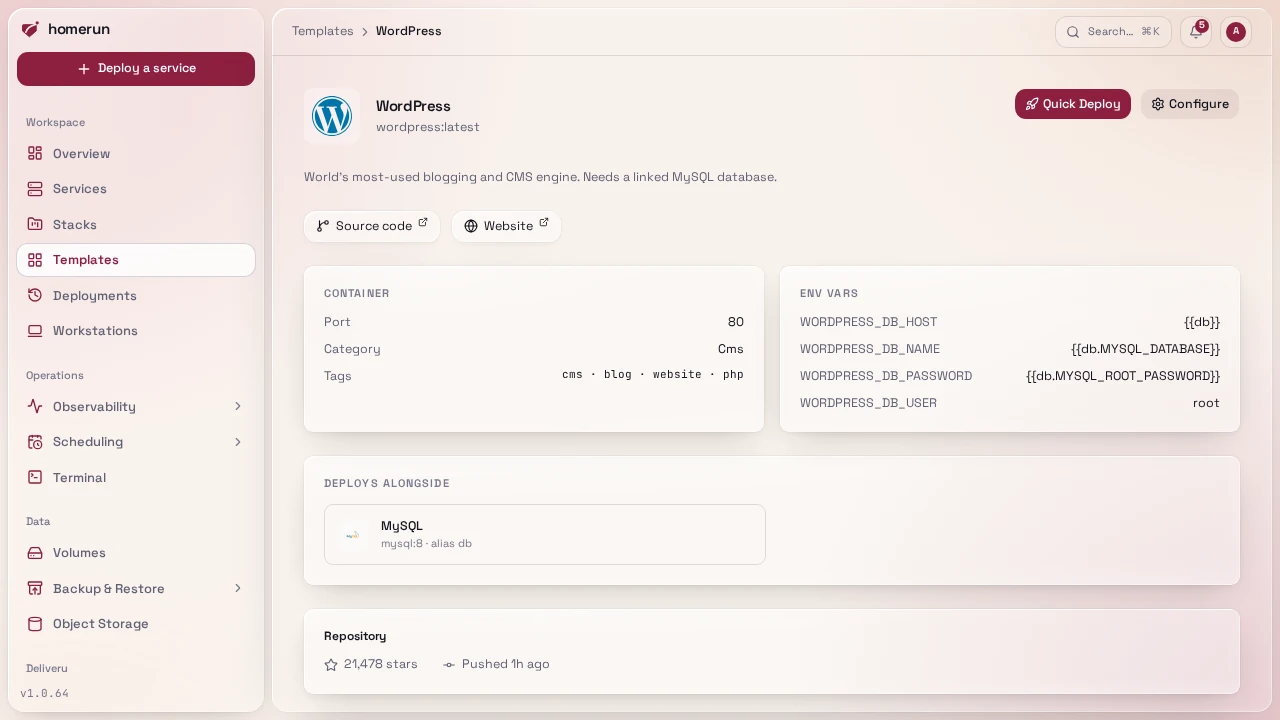Click the Deployments history icon
Screen dimensions: 1280x720
pyautogui.click(x=35, y=295)
